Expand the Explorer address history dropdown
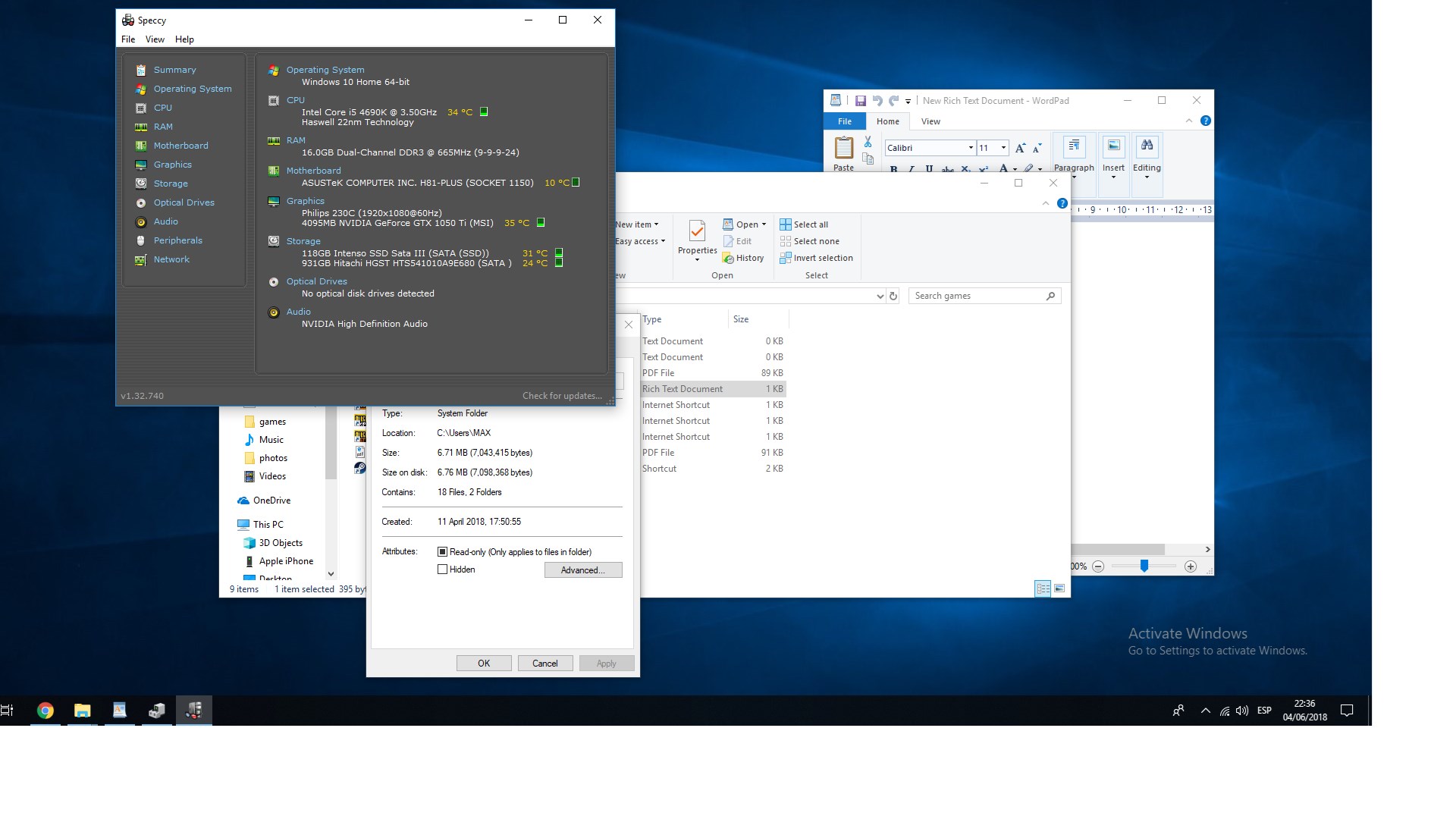The image size is (1456, 819). click(880, 297)
